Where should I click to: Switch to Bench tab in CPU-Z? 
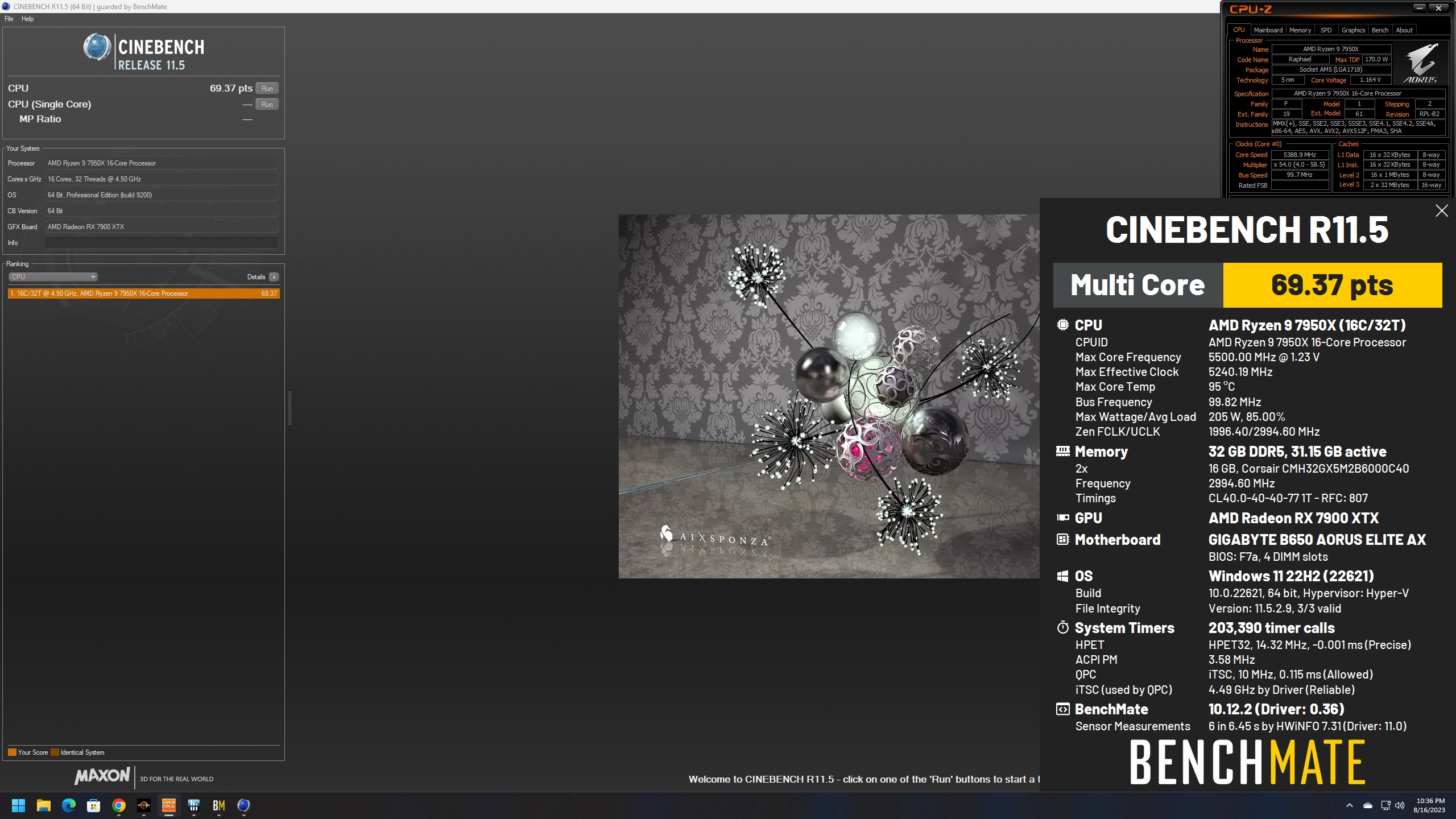1380,30
